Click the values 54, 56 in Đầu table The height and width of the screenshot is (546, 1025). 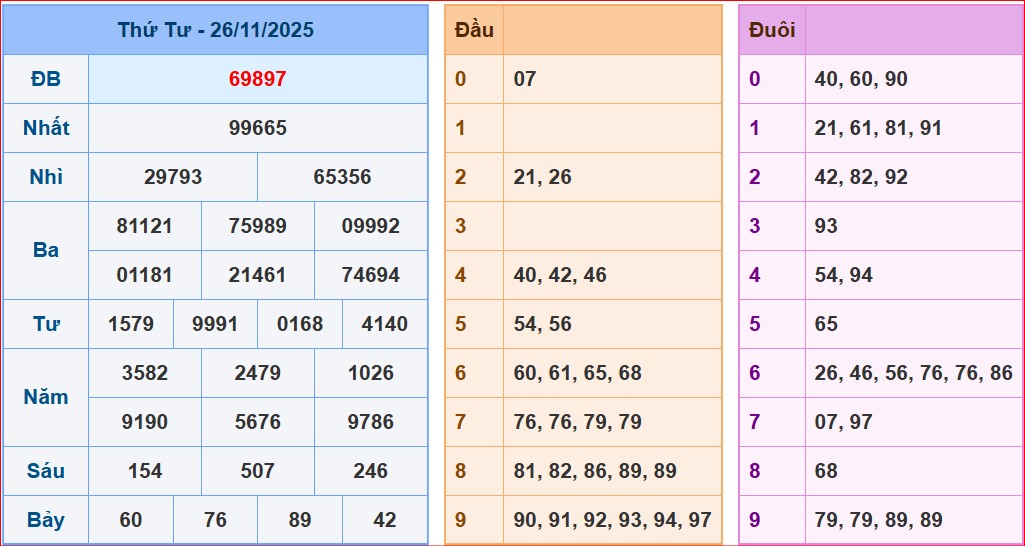pyautogui.click(x=543, y=324)
